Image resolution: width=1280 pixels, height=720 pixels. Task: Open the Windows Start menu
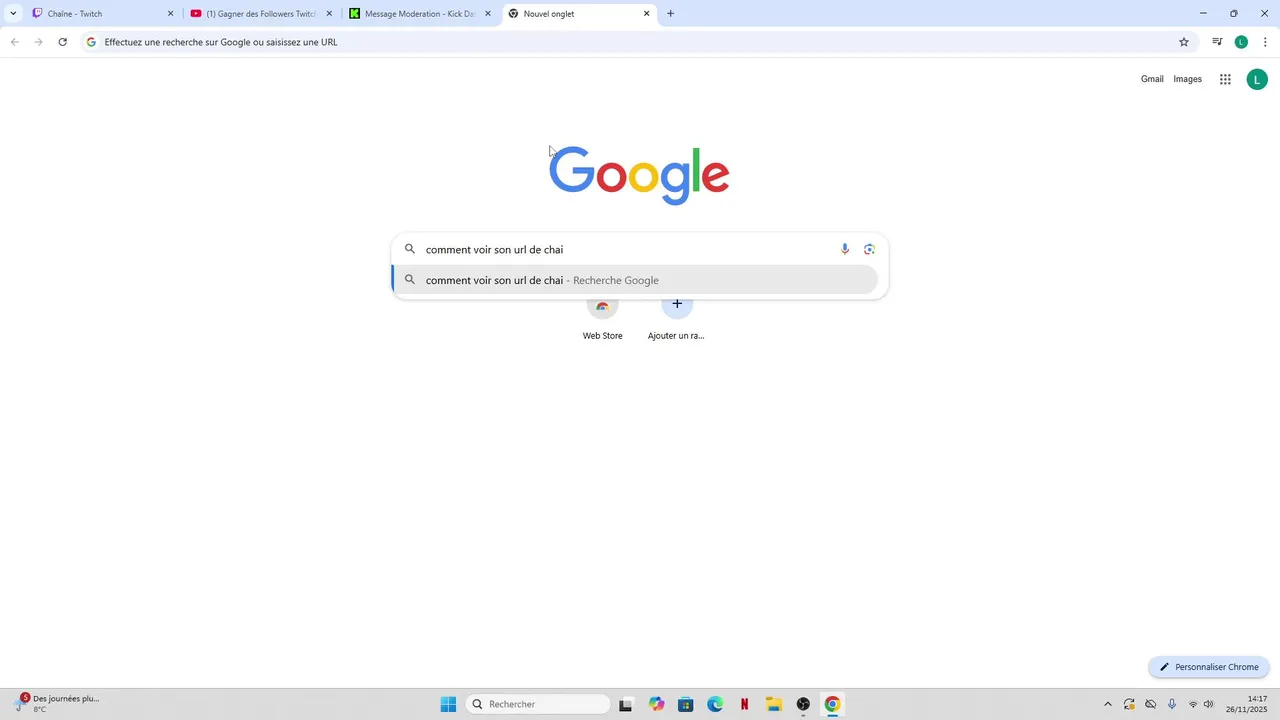[x=448, y=704]
